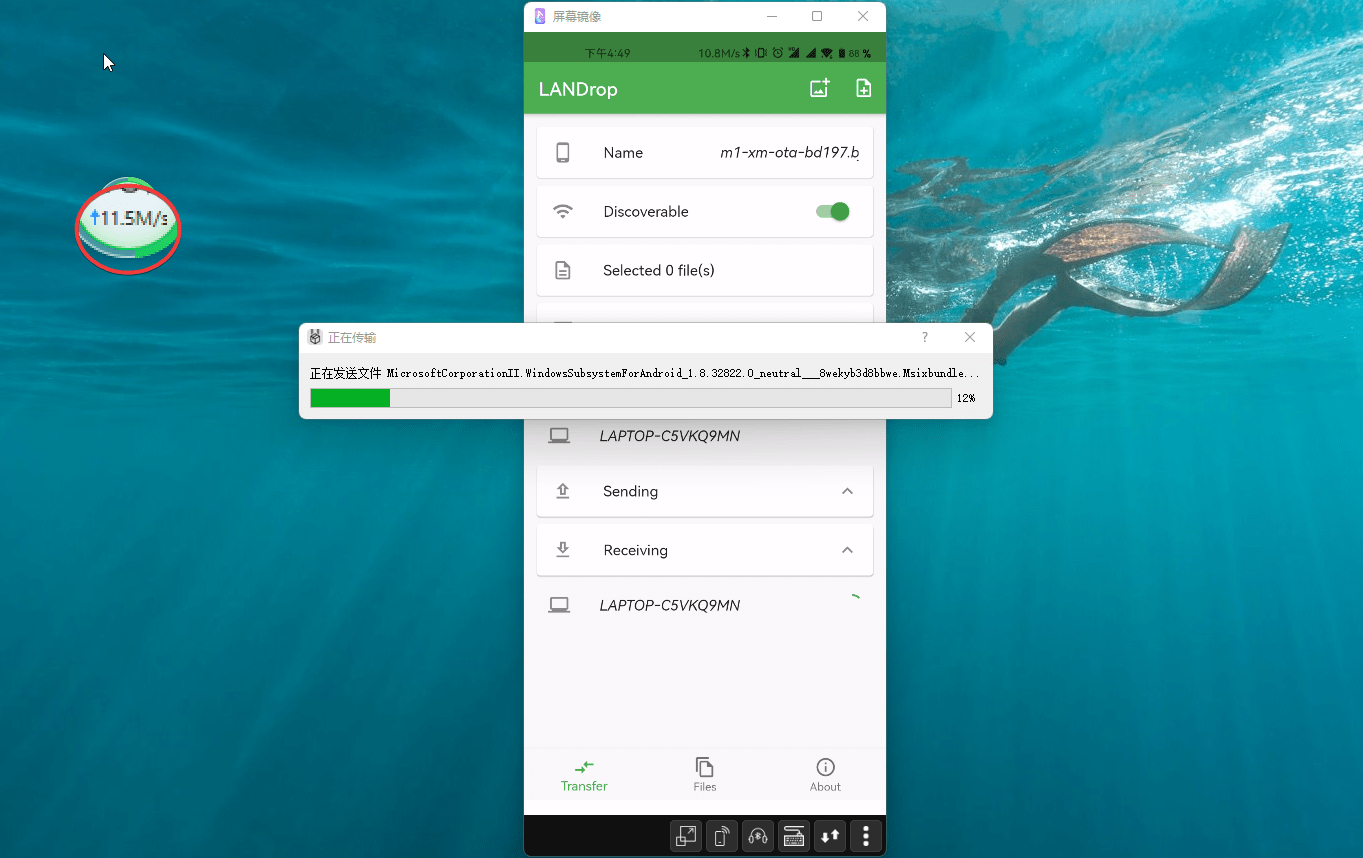
Task: Collapse the Receiving section chevron
Action: click(847, 550)
